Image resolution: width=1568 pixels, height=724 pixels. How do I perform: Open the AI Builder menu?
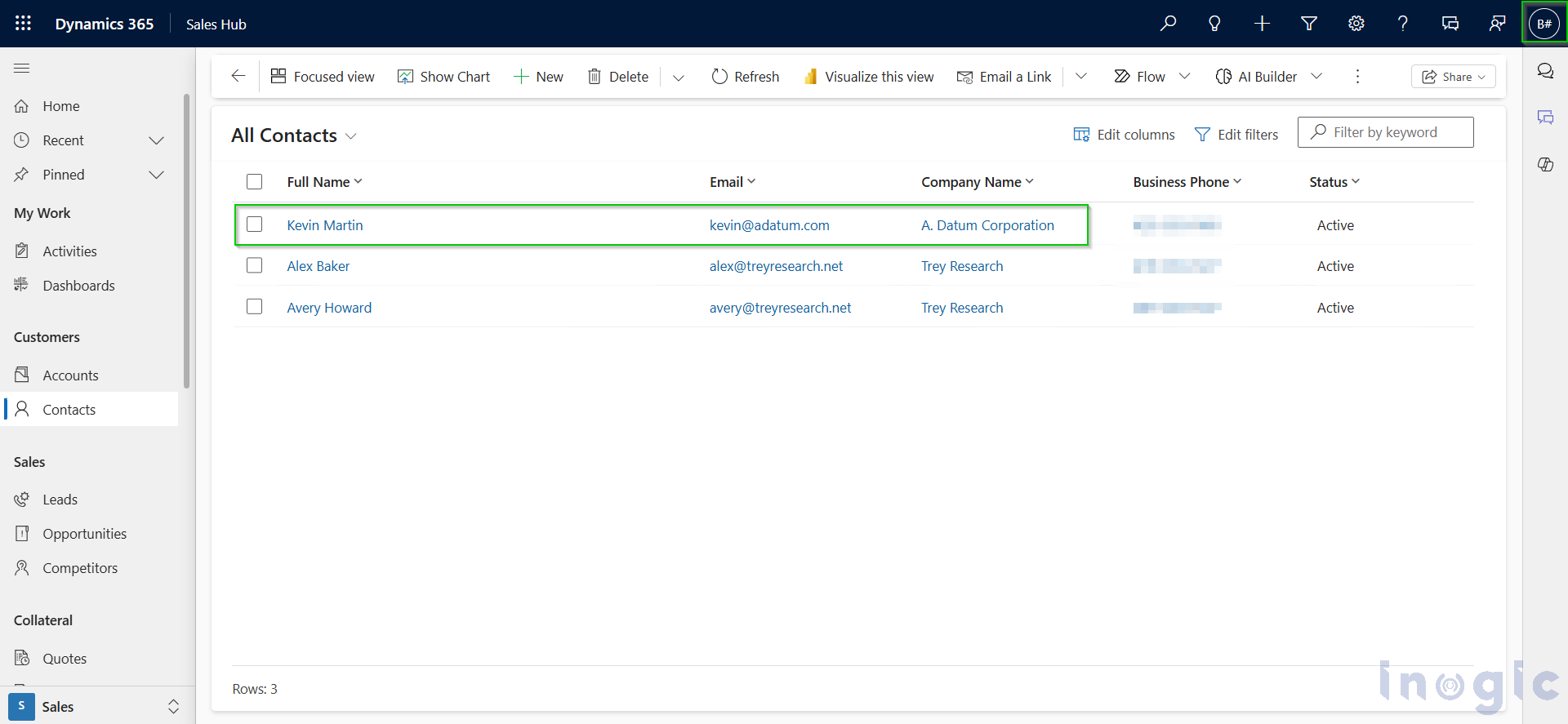click(1268, 76)
